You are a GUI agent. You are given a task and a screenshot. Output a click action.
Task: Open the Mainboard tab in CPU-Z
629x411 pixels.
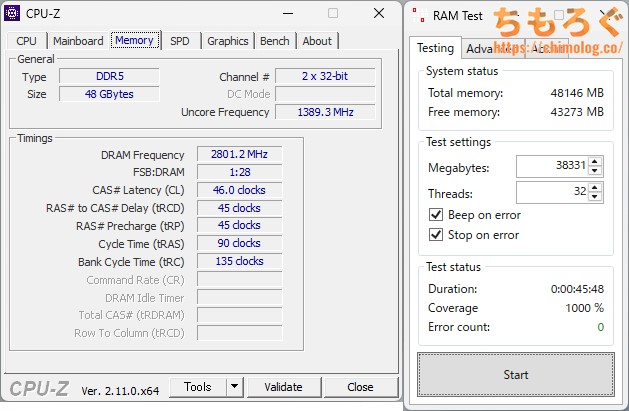tap(78, 41)
